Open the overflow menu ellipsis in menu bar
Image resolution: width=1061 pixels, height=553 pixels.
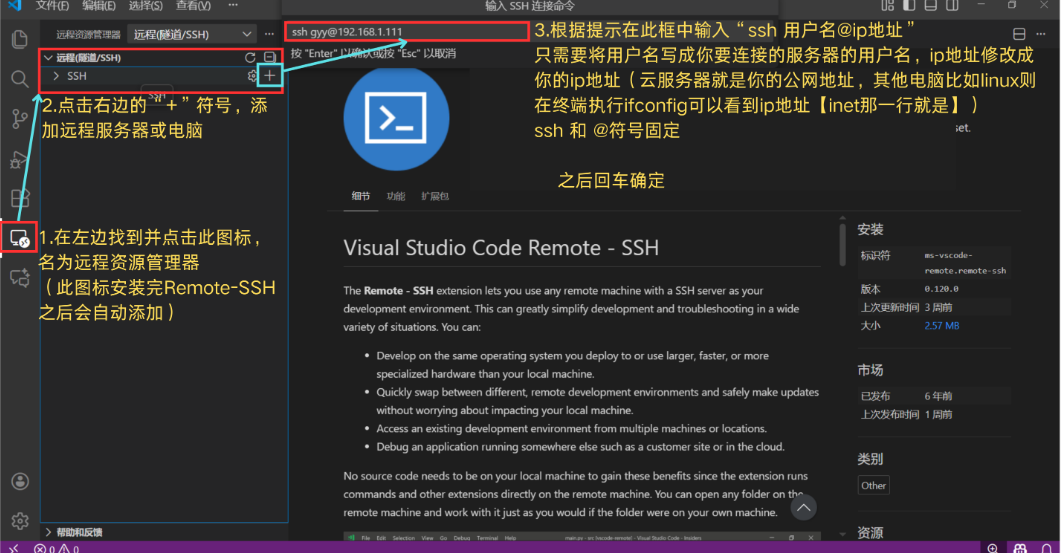pos(233,5)
